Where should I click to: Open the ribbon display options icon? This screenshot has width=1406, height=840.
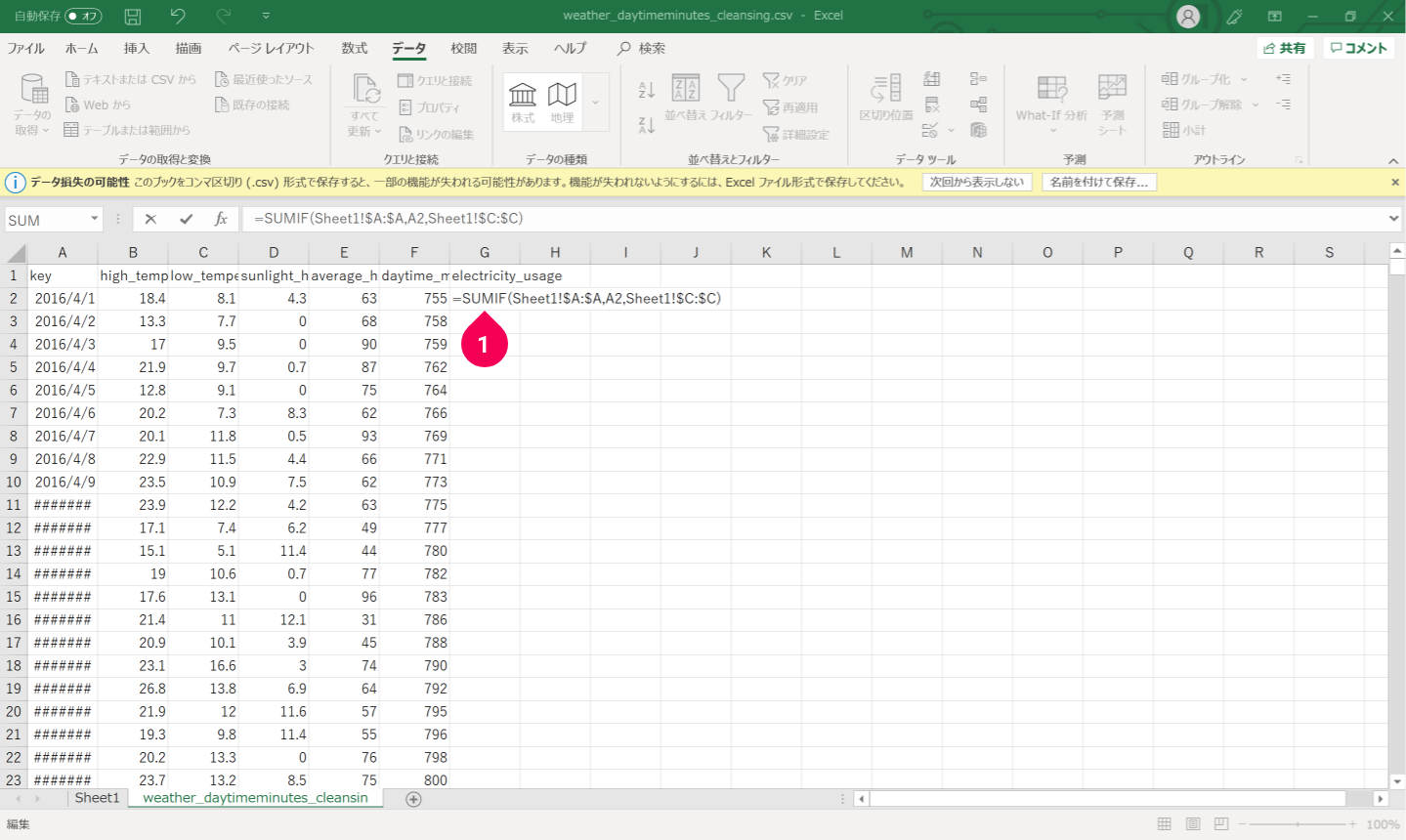pos(1275,16)
